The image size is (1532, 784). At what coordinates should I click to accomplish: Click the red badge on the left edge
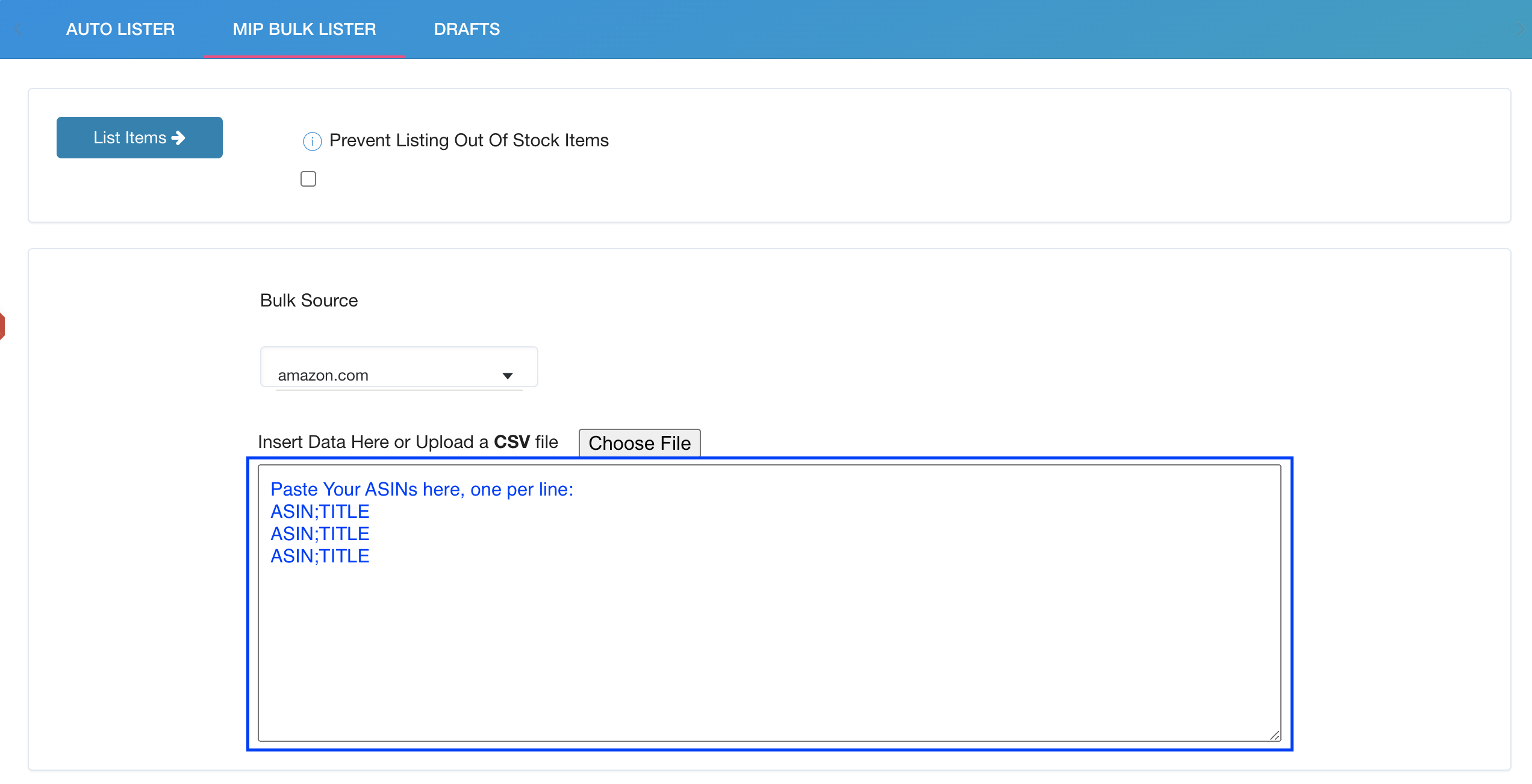[x=2, y=326]
